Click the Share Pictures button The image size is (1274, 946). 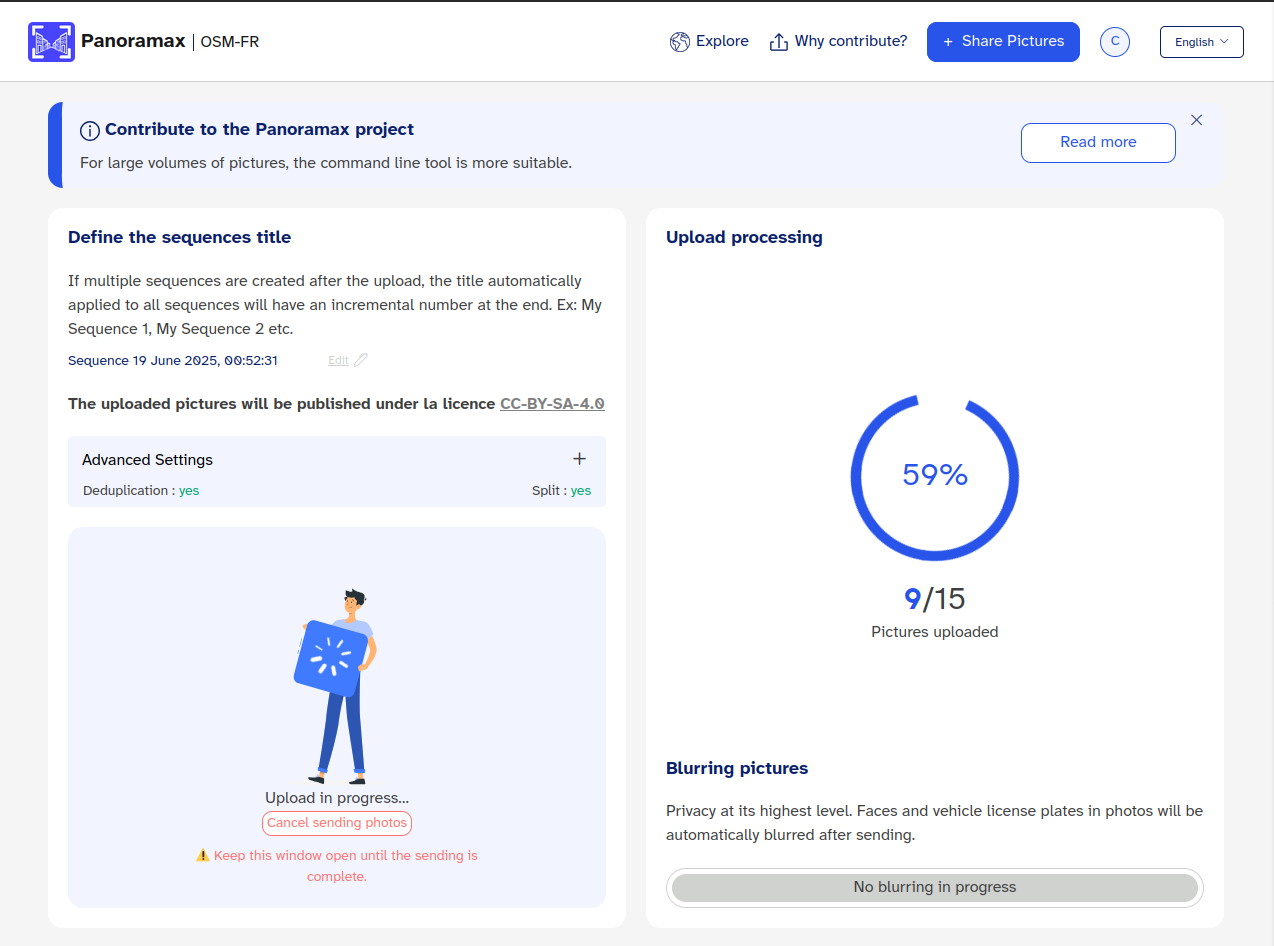click(x=1003, y=42)
